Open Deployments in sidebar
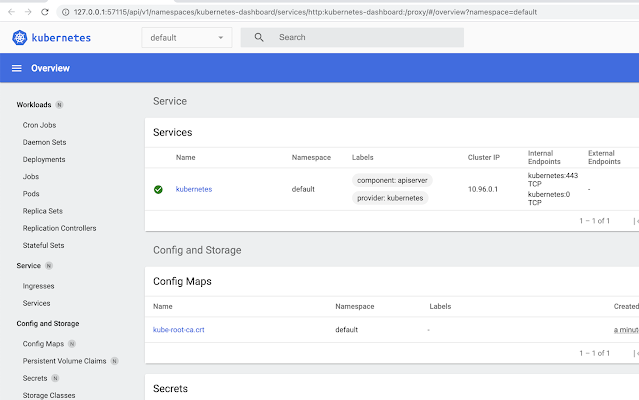The image size is (639, 400). 44,159
